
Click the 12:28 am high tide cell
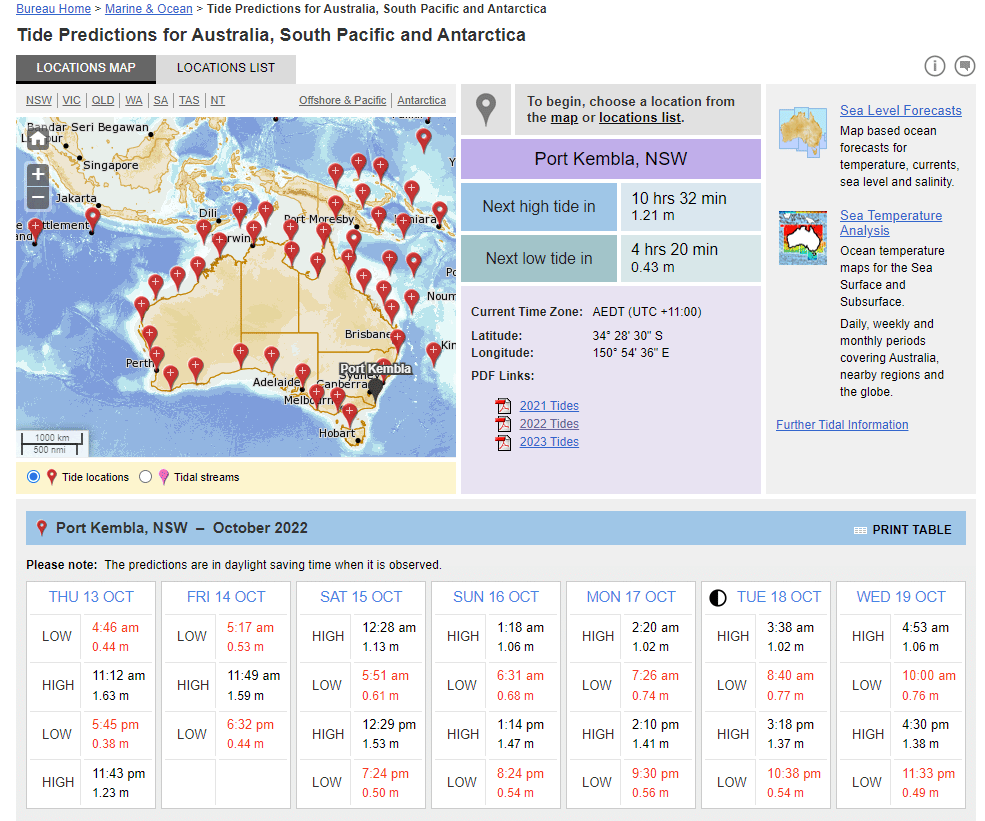389,637
